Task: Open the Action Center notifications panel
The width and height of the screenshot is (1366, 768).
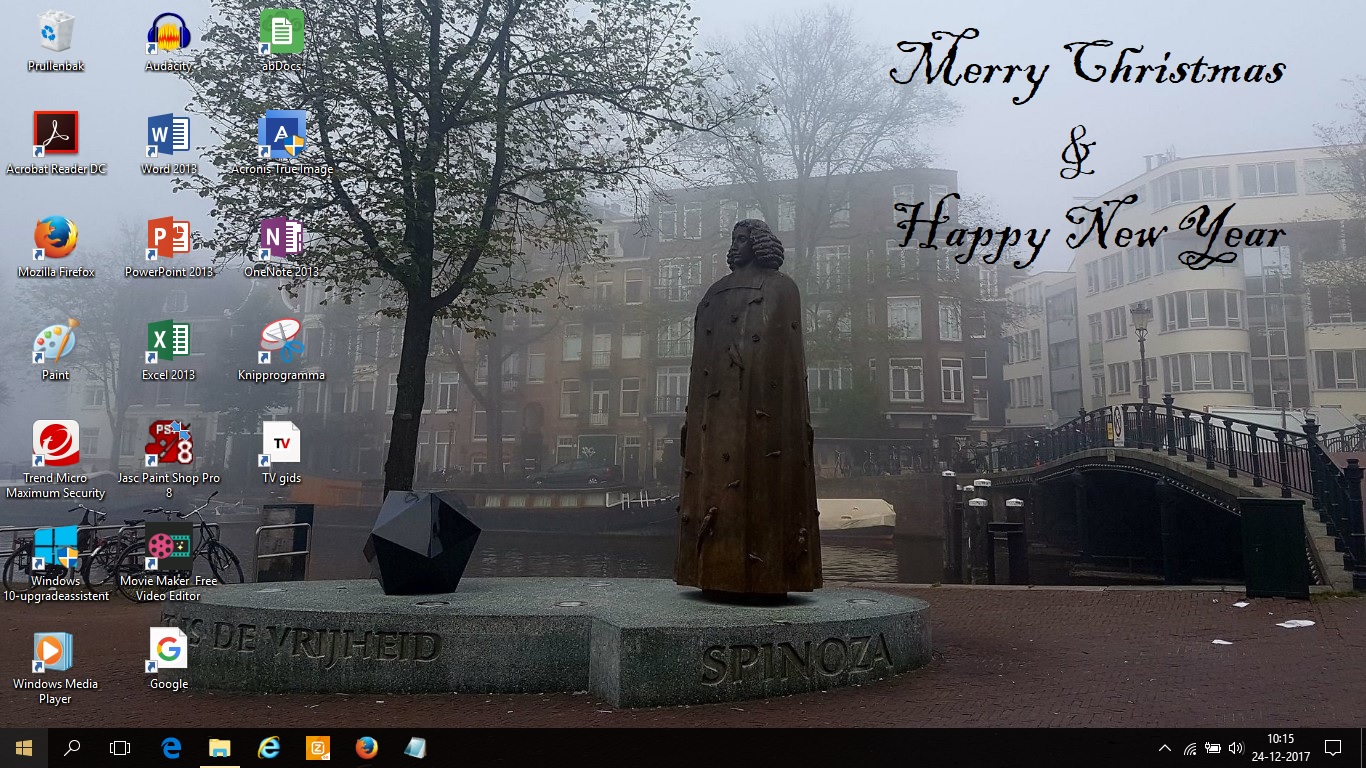Action: tap(1332, 748)
